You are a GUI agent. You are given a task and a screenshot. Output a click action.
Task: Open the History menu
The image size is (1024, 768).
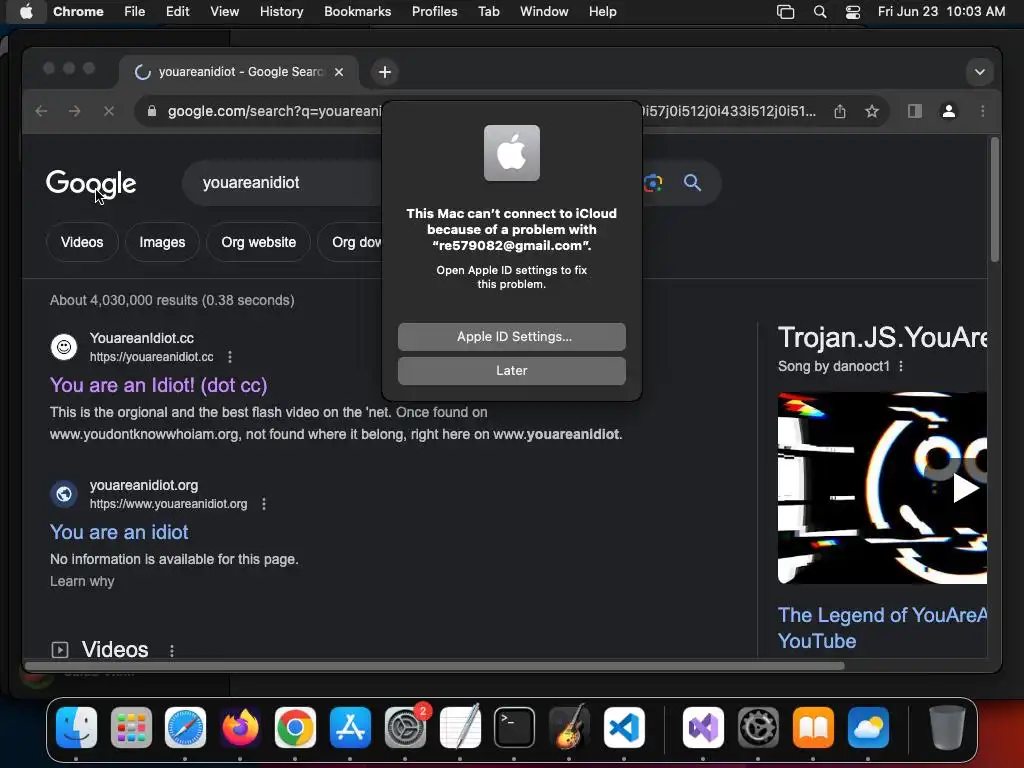(281, 12)
